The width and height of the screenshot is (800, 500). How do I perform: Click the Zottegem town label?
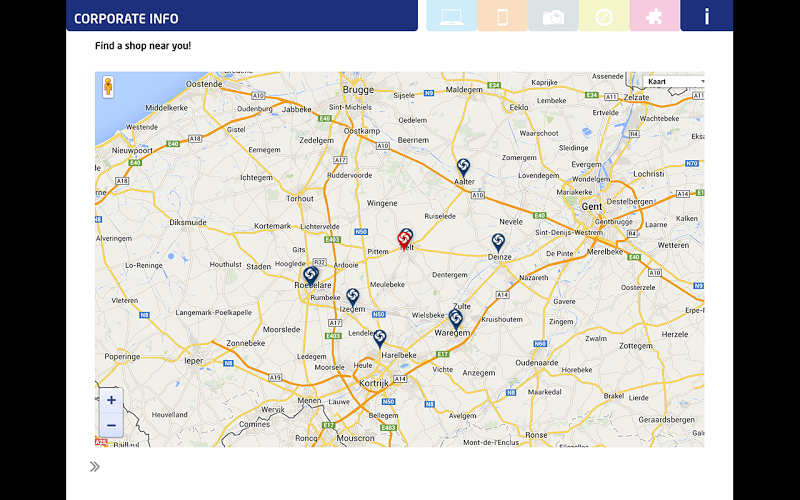pos(636,346)
